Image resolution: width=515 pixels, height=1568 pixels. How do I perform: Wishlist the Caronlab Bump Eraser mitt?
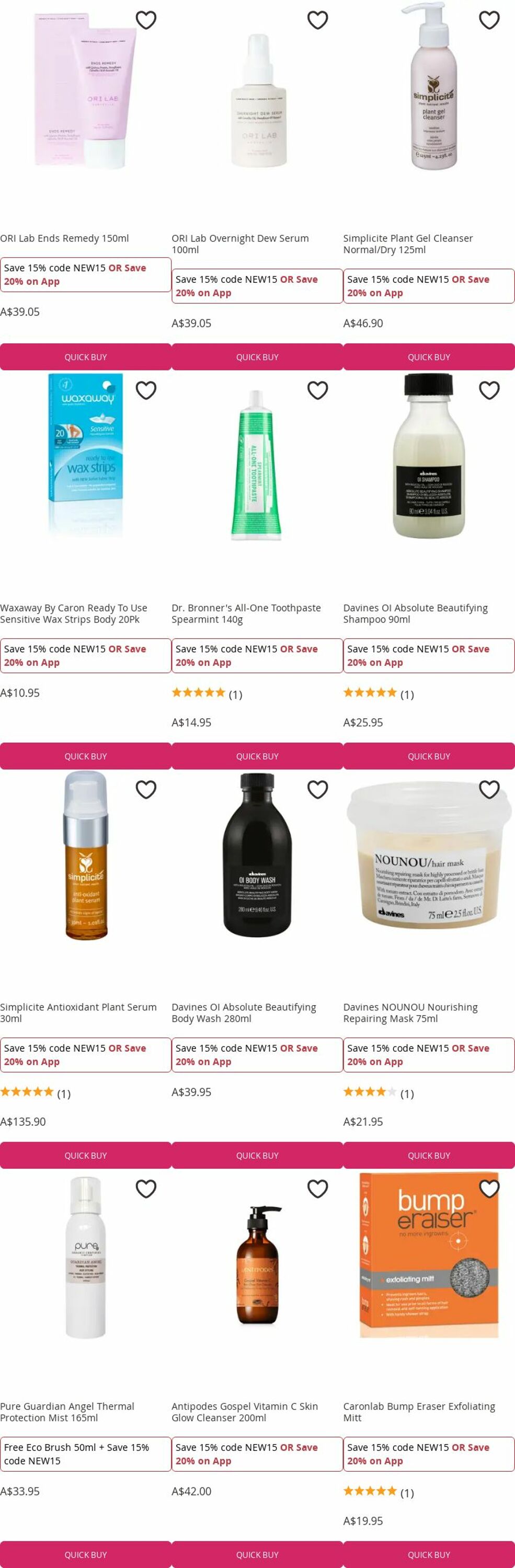[489, 1189]
